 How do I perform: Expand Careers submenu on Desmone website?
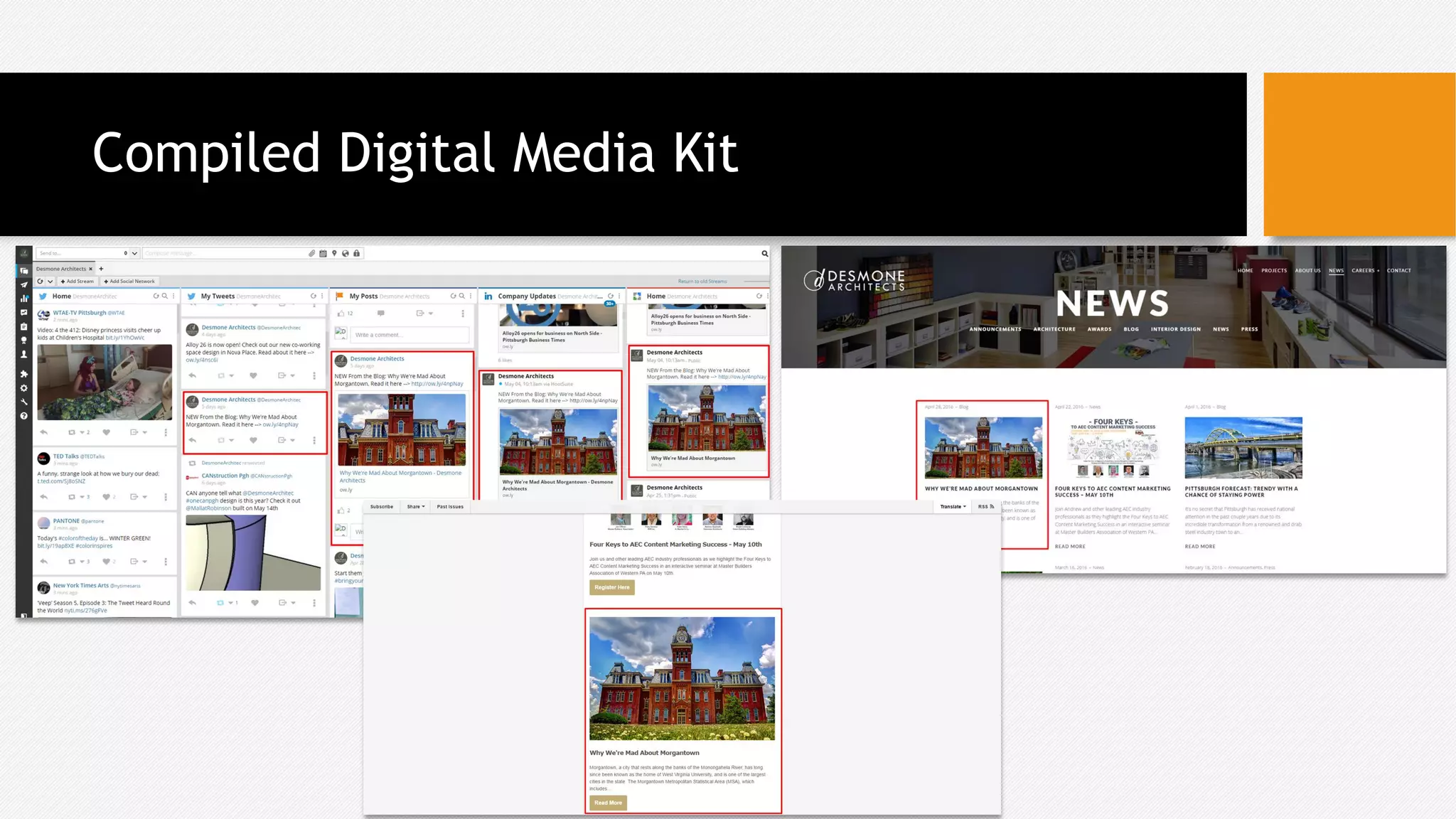1365,271
